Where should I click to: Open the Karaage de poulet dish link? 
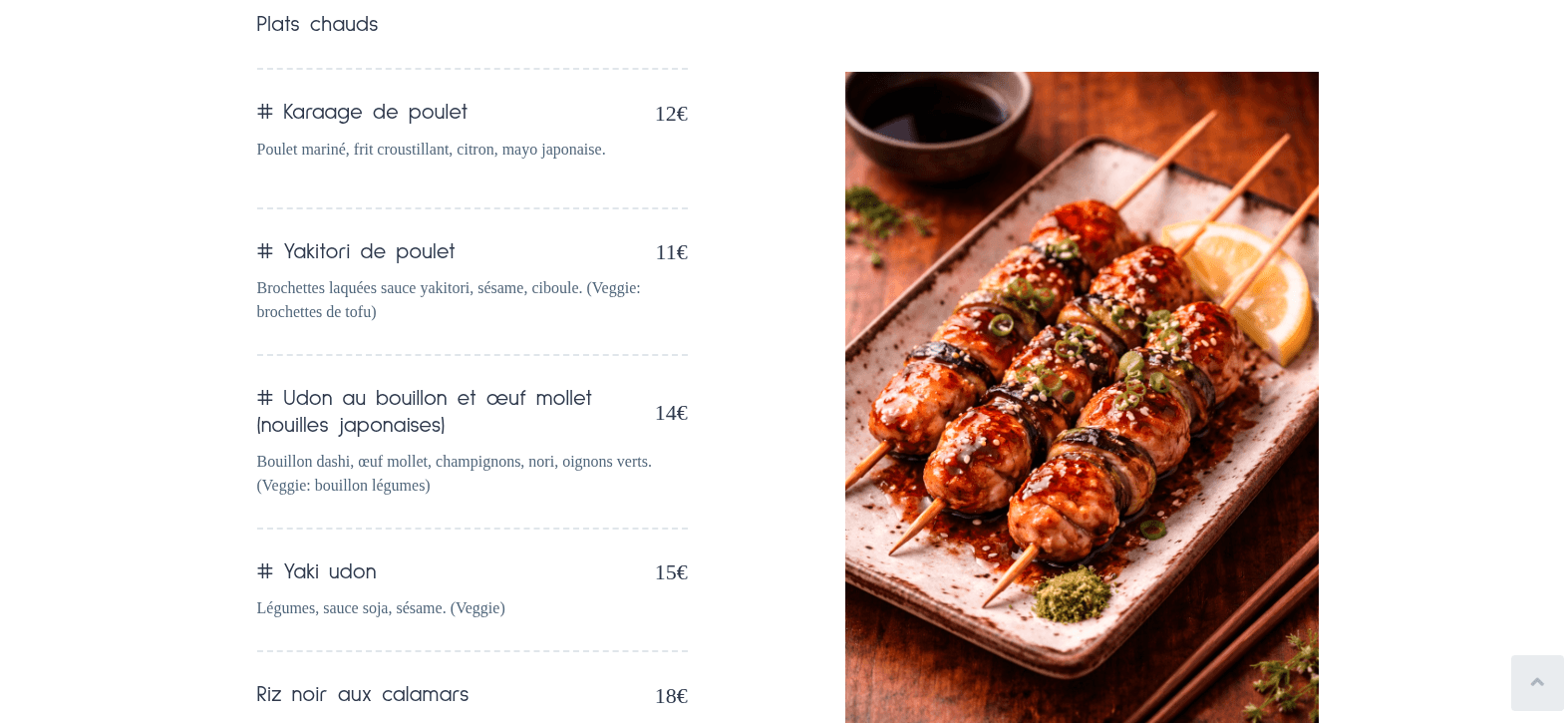coord(375,113)
